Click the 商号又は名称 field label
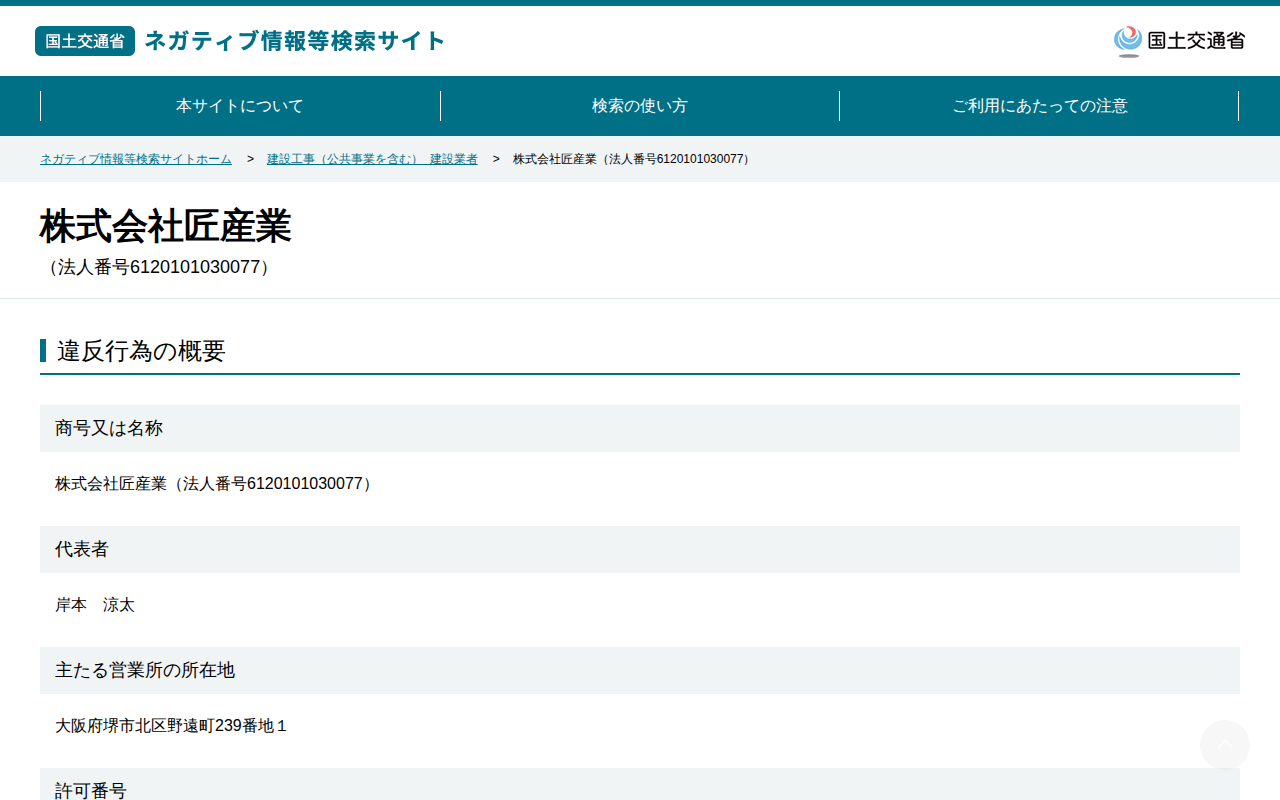The width and height of the screenshot is (1280, 800). coord(109,428)
